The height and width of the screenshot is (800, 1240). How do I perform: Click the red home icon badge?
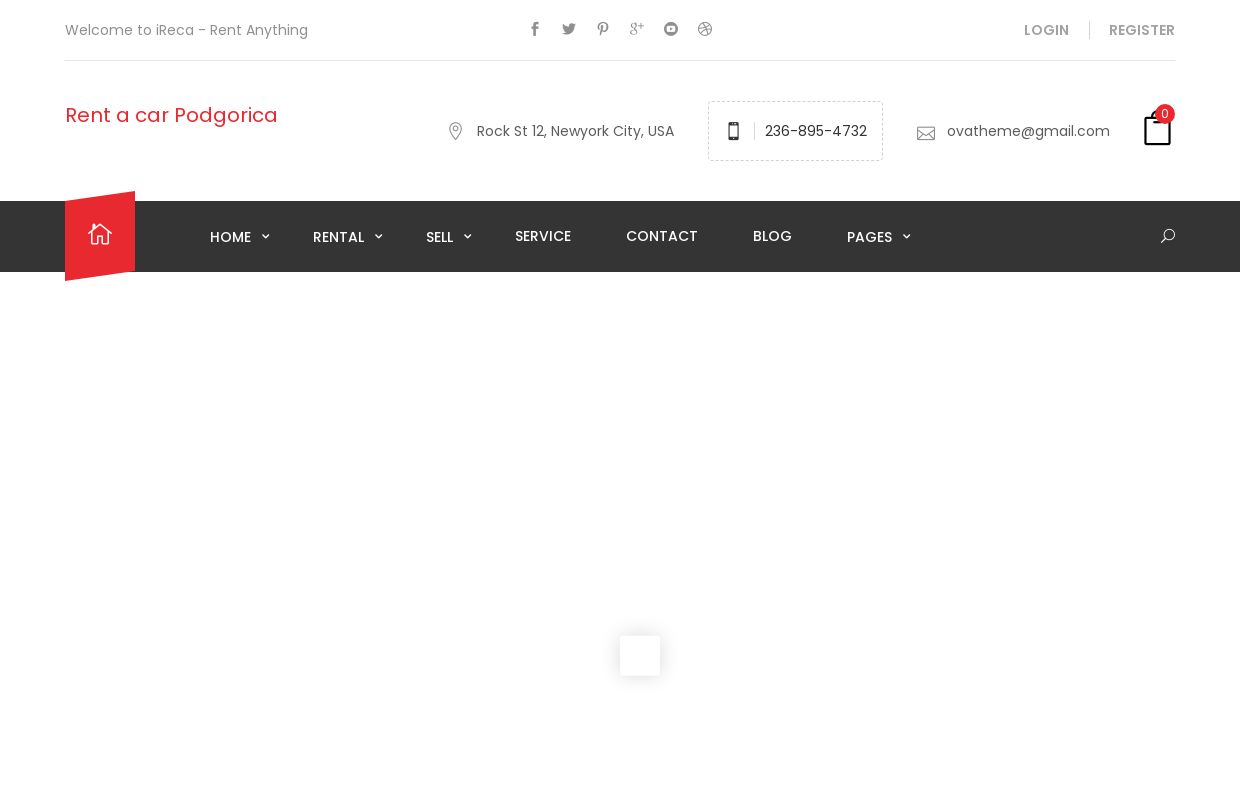(100, 235)
